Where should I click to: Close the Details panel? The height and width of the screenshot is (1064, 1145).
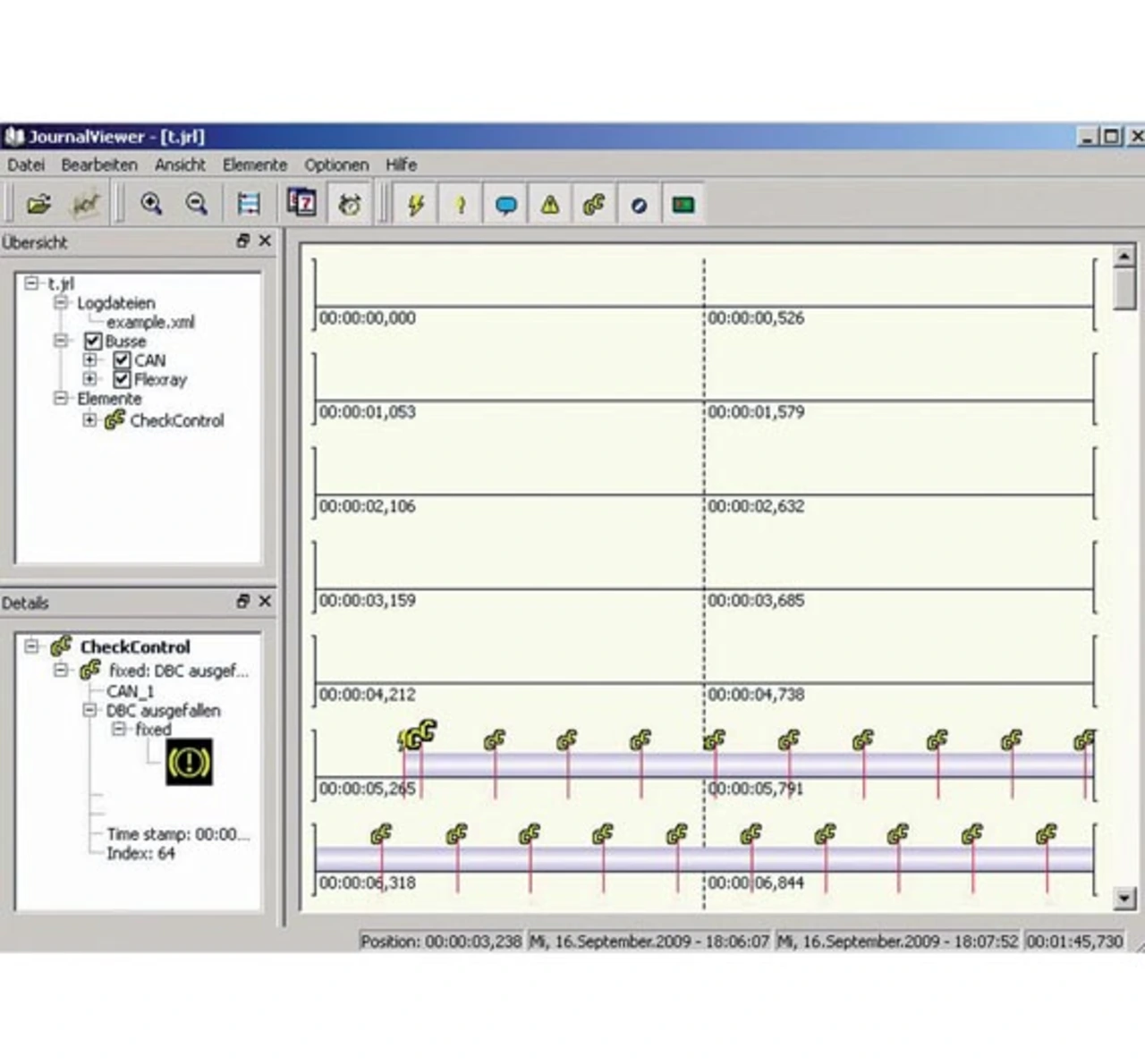(265, 602)
